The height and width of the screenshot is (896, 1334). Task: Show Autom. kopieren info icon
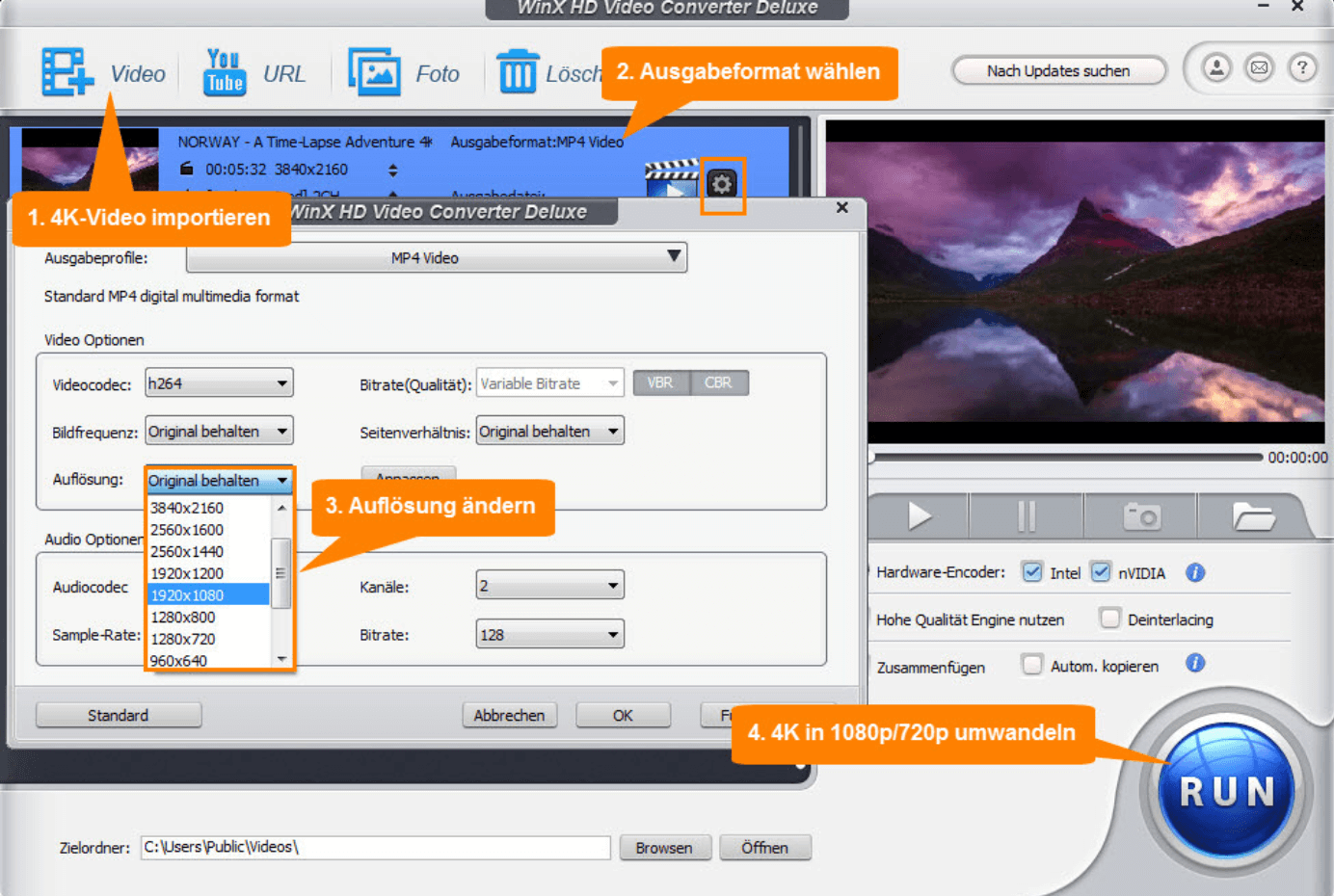coord(1195,663)
